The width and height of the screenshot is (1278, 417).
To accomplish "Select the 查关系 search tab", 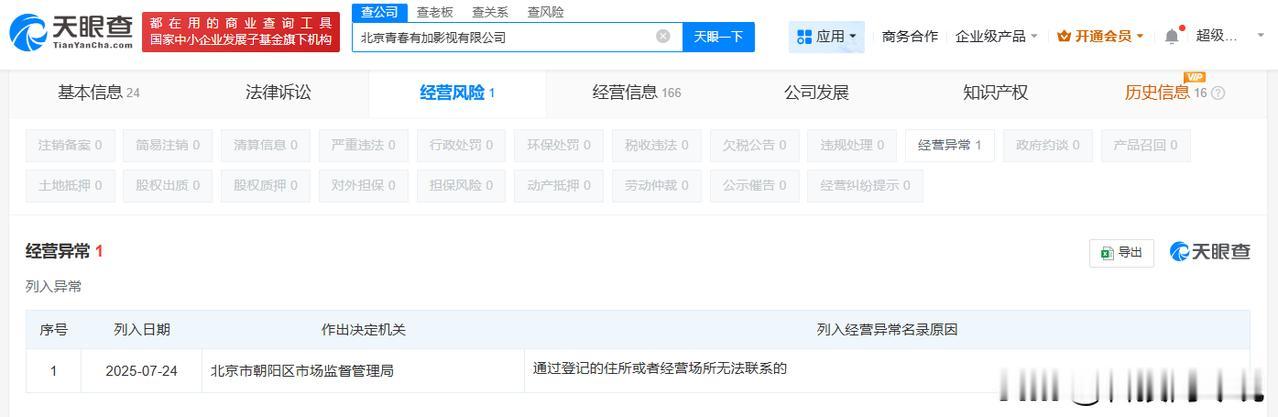I will coord(490,12).
